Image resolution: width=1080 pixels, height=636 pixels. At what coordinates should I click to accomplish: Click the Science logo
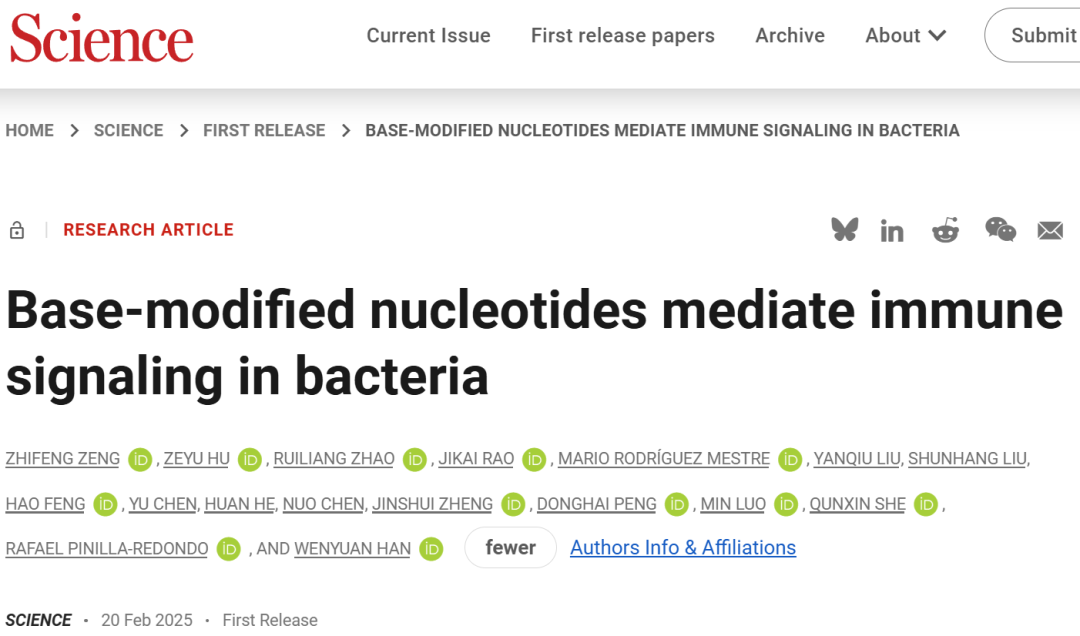(101, 38)
